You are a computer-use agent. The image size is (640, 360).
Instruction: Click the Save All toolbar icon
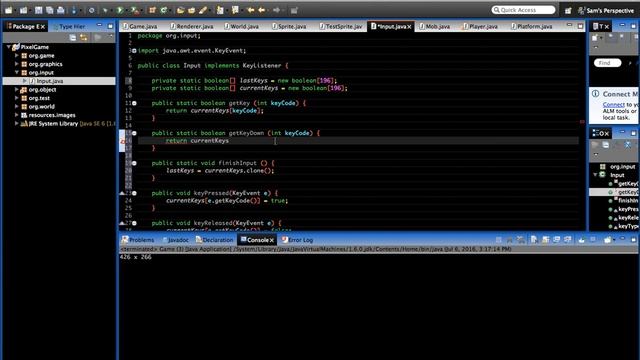[x=49, y=10]
